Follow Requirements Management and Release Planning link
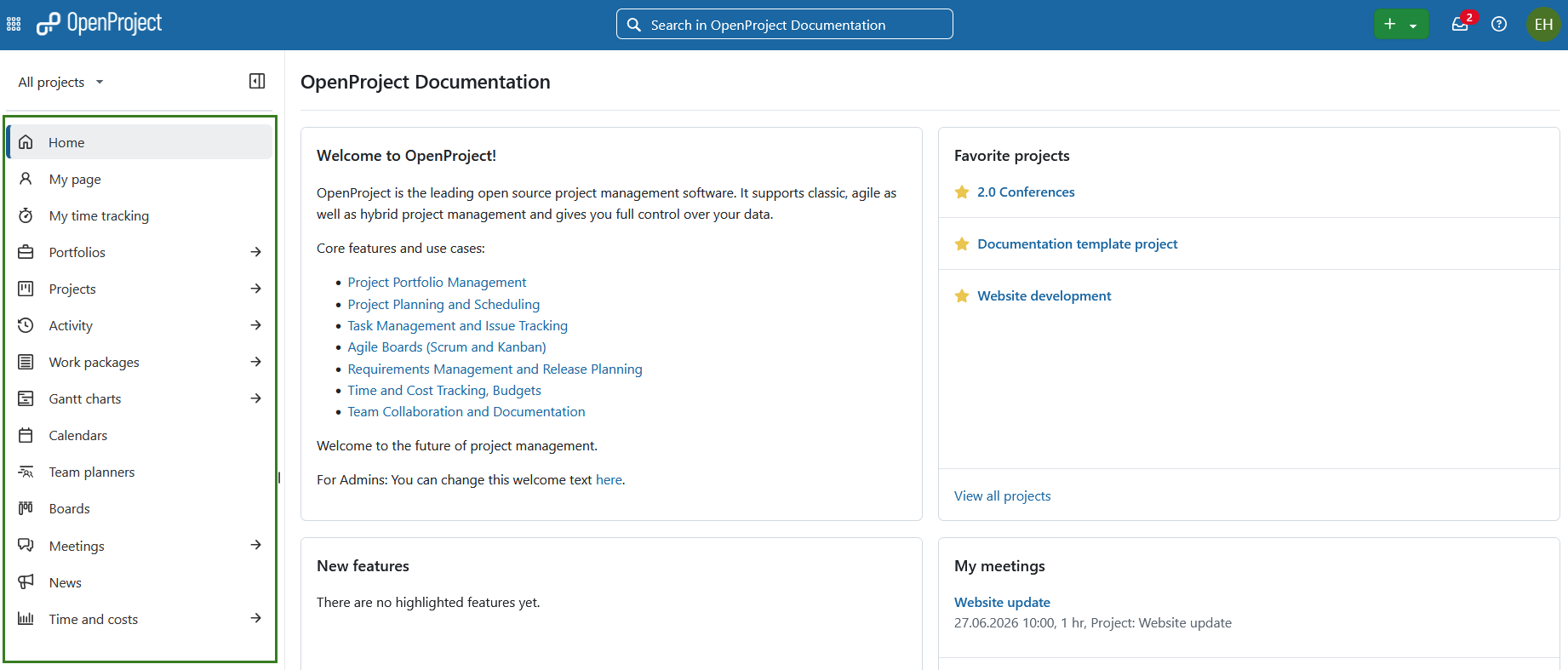1568x670 pixels. (495, 369)
